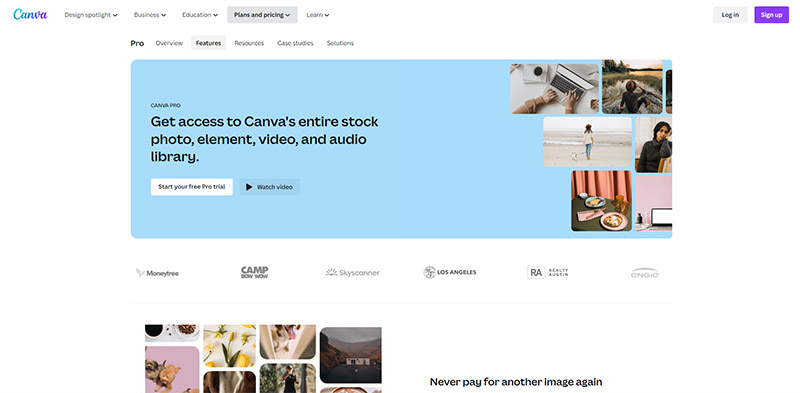800x393 pixels.
Task: Open the woman in gray sweater photo
Action: pos(653,145)
